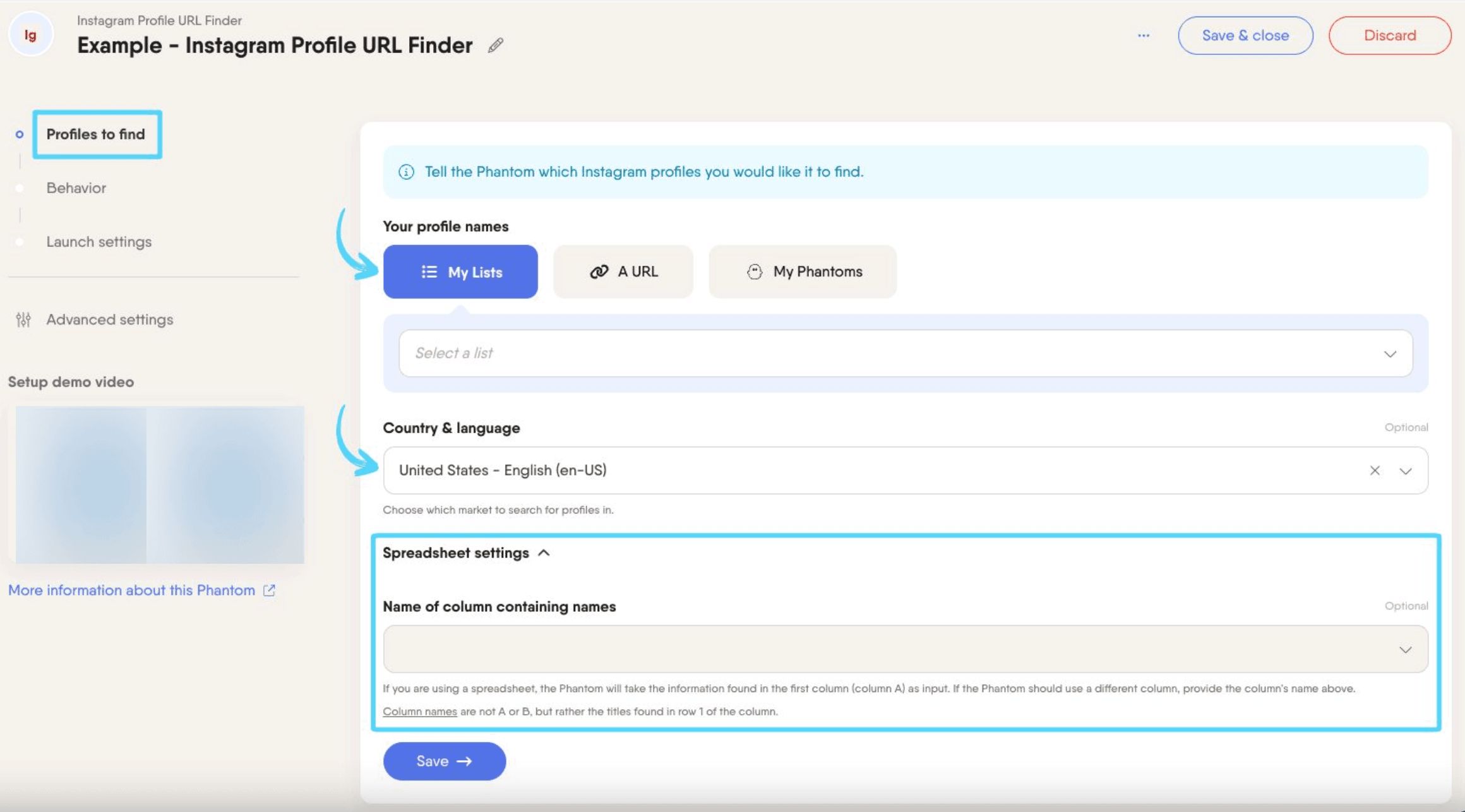Click the Profiles to find step circle

click(x=20, y=134)
